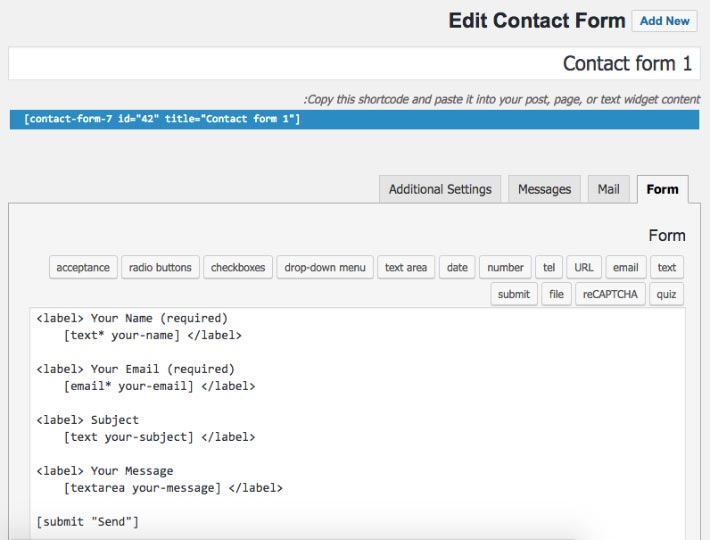Select the Form tab
Screen dimensions: 710x540
click(x=662, y=189)
